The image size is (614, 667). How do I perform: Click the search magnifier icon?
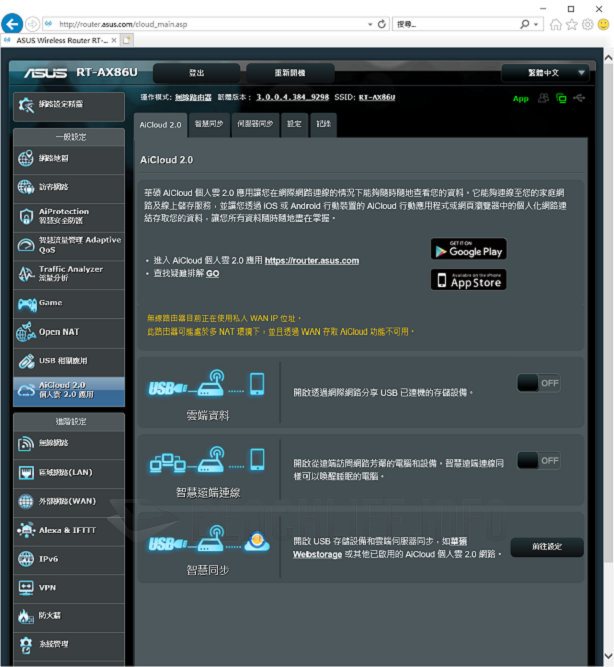(525, 24)
